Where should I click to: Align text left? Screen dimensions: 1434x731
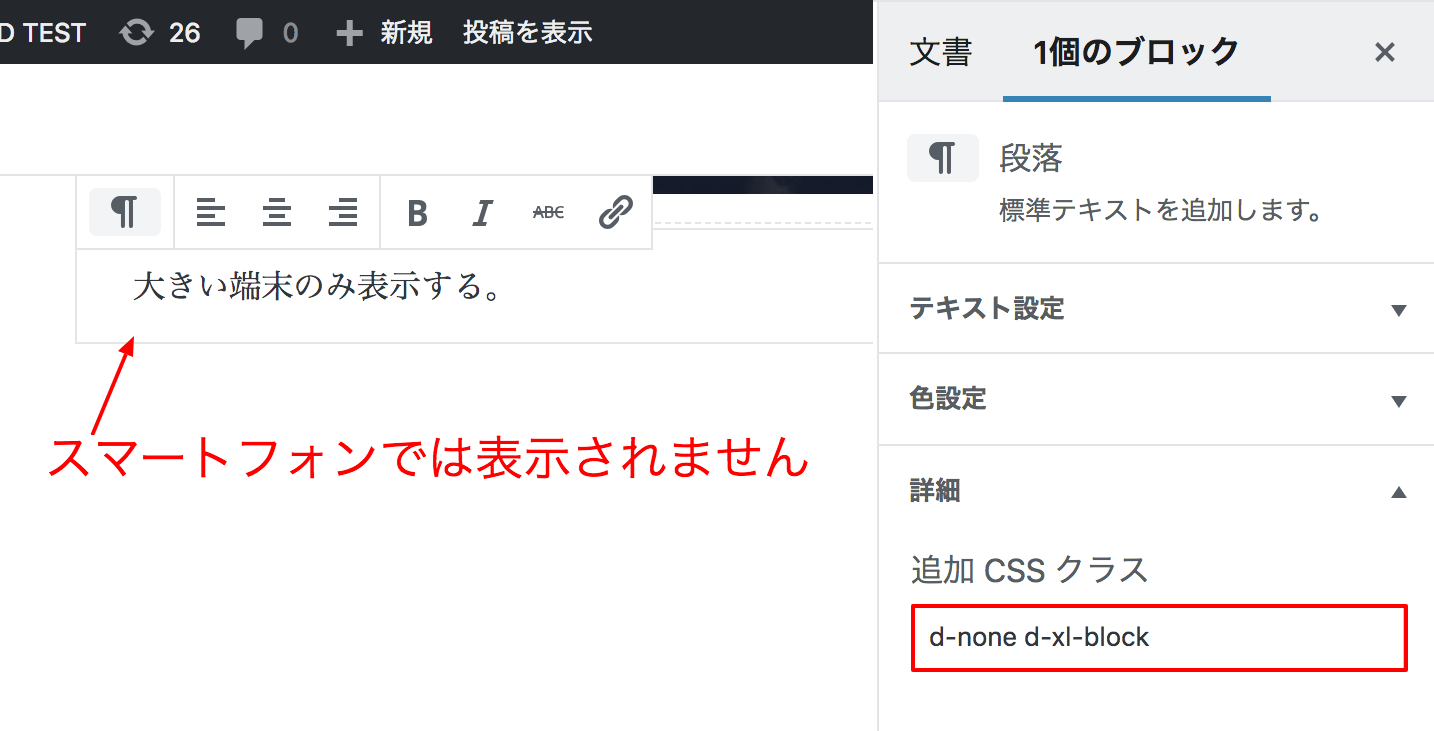pos(211,212)
